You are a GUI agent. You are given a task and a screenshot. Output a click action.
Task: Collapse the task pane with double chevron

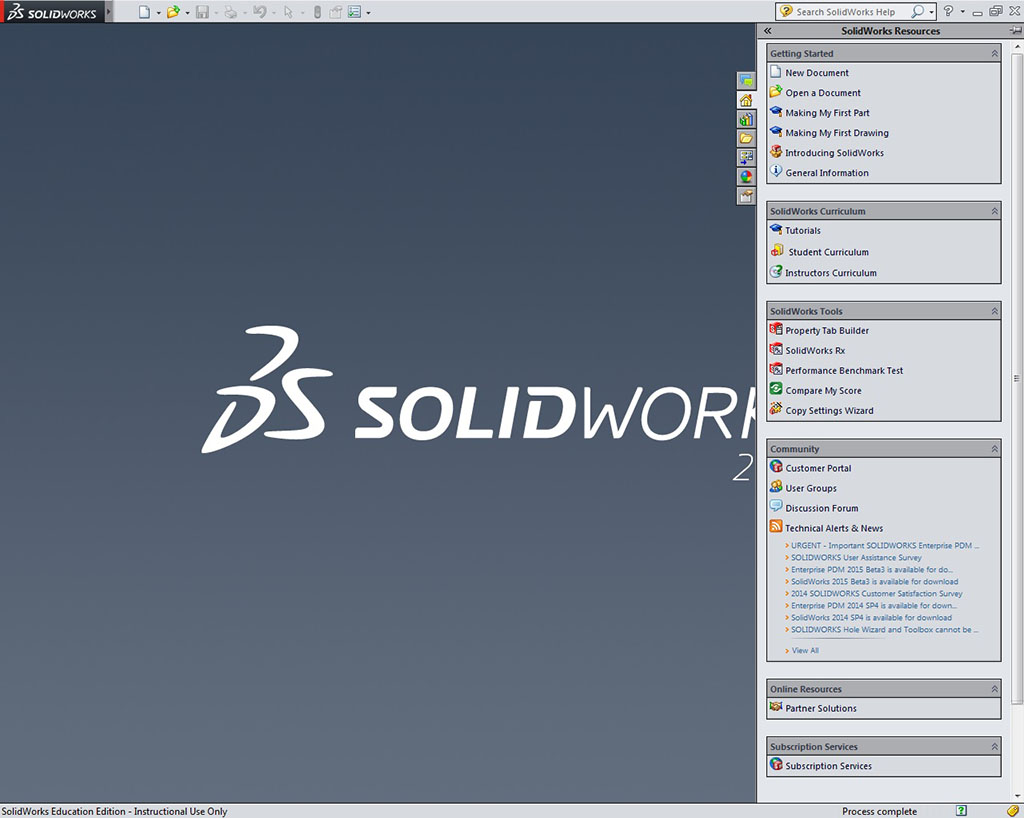pyautogui.click(x=767, y=31)
